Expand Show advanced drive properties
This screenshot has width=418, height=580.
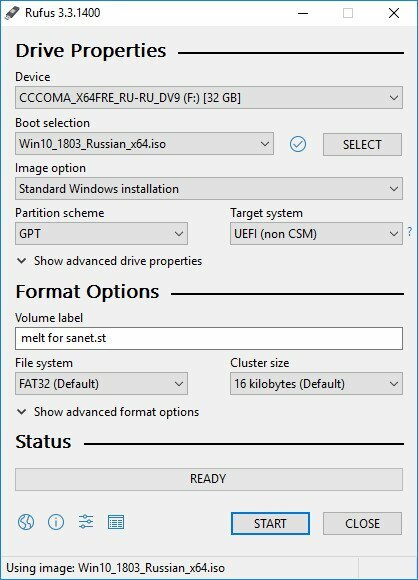click(x=109, y=261)
